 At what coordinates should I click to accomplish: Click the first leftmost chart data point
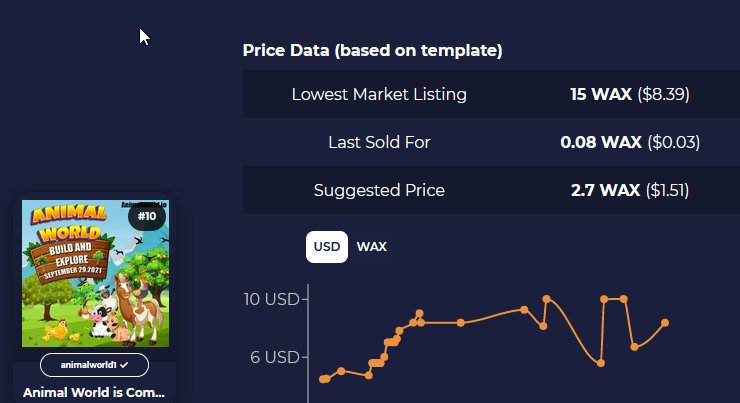click(323, 379)
